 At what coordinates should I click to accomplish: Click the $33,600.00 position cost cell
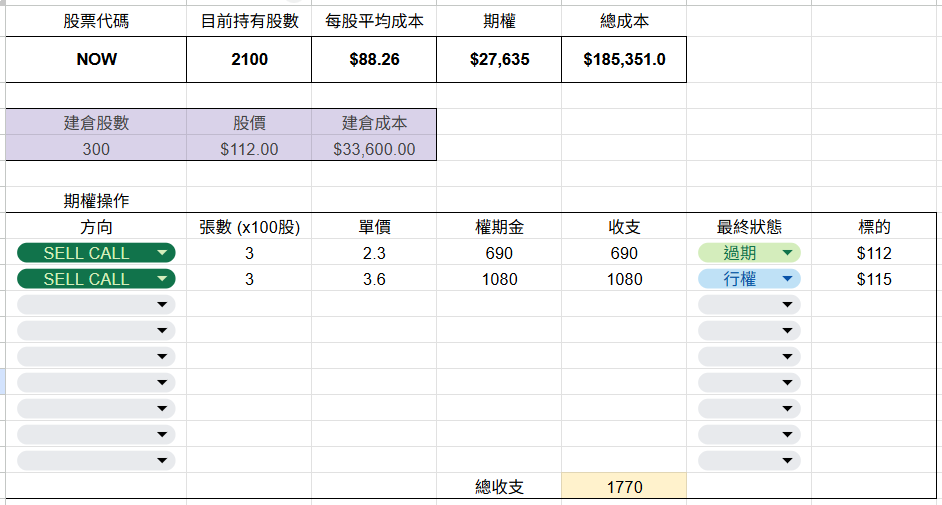[374, 148]
